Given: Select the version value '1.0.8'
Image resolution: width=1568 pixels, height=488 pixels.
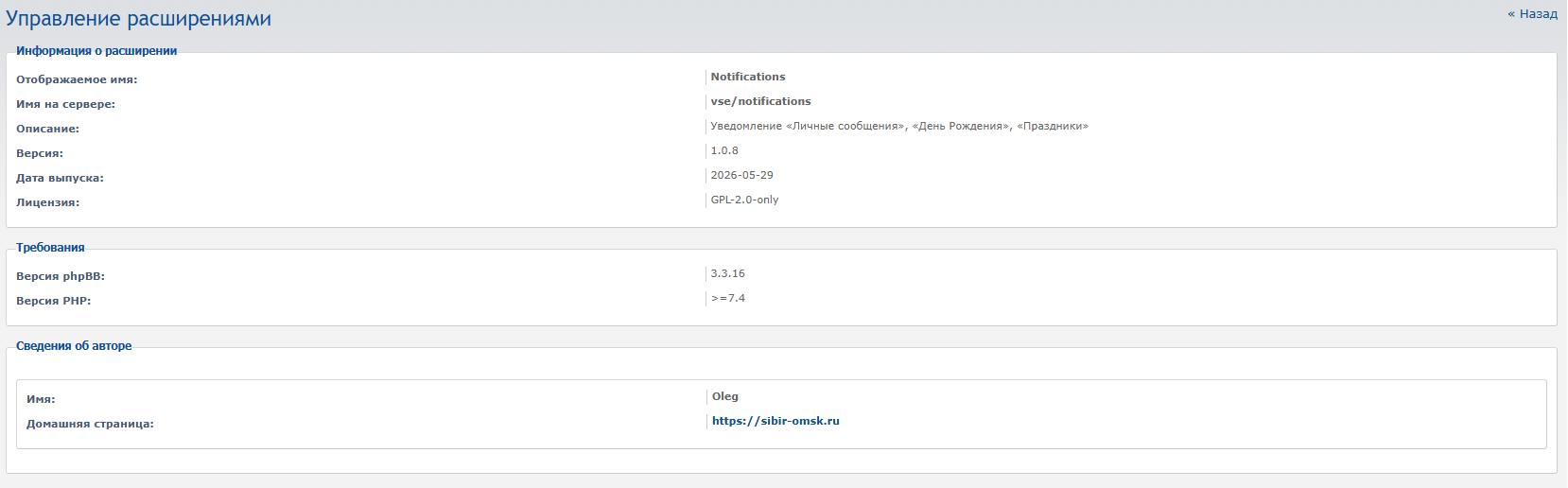Looking at the screenshot, I should click(724, 150).
